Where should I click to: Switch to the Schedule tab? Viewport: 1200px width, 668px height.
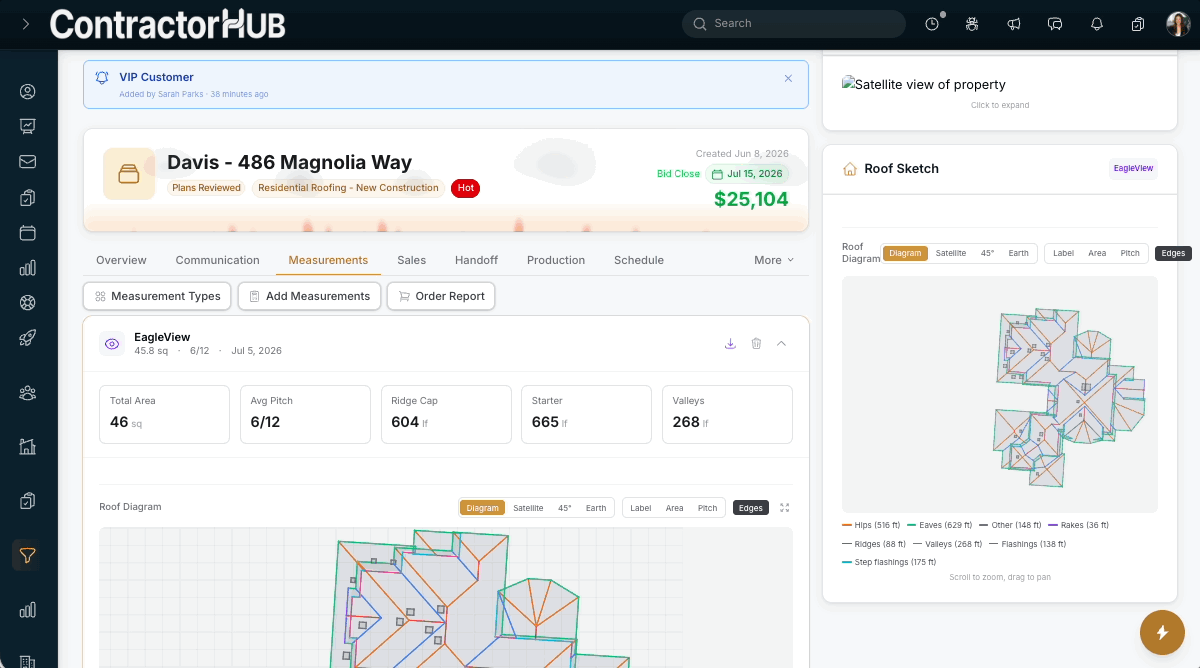(x=639, y=260)
